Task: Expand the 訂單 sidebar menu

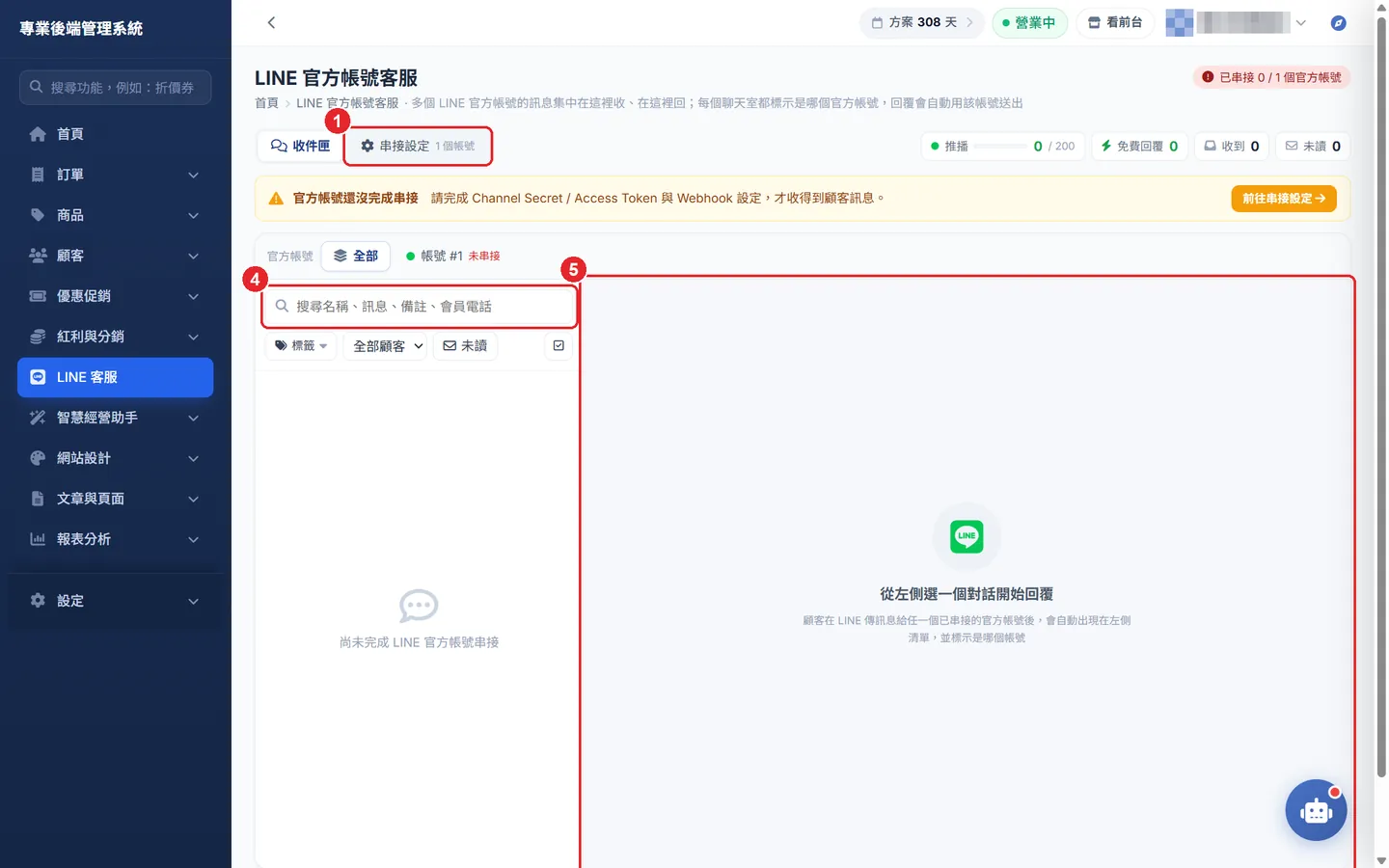Action: click(x=115, y=175)
